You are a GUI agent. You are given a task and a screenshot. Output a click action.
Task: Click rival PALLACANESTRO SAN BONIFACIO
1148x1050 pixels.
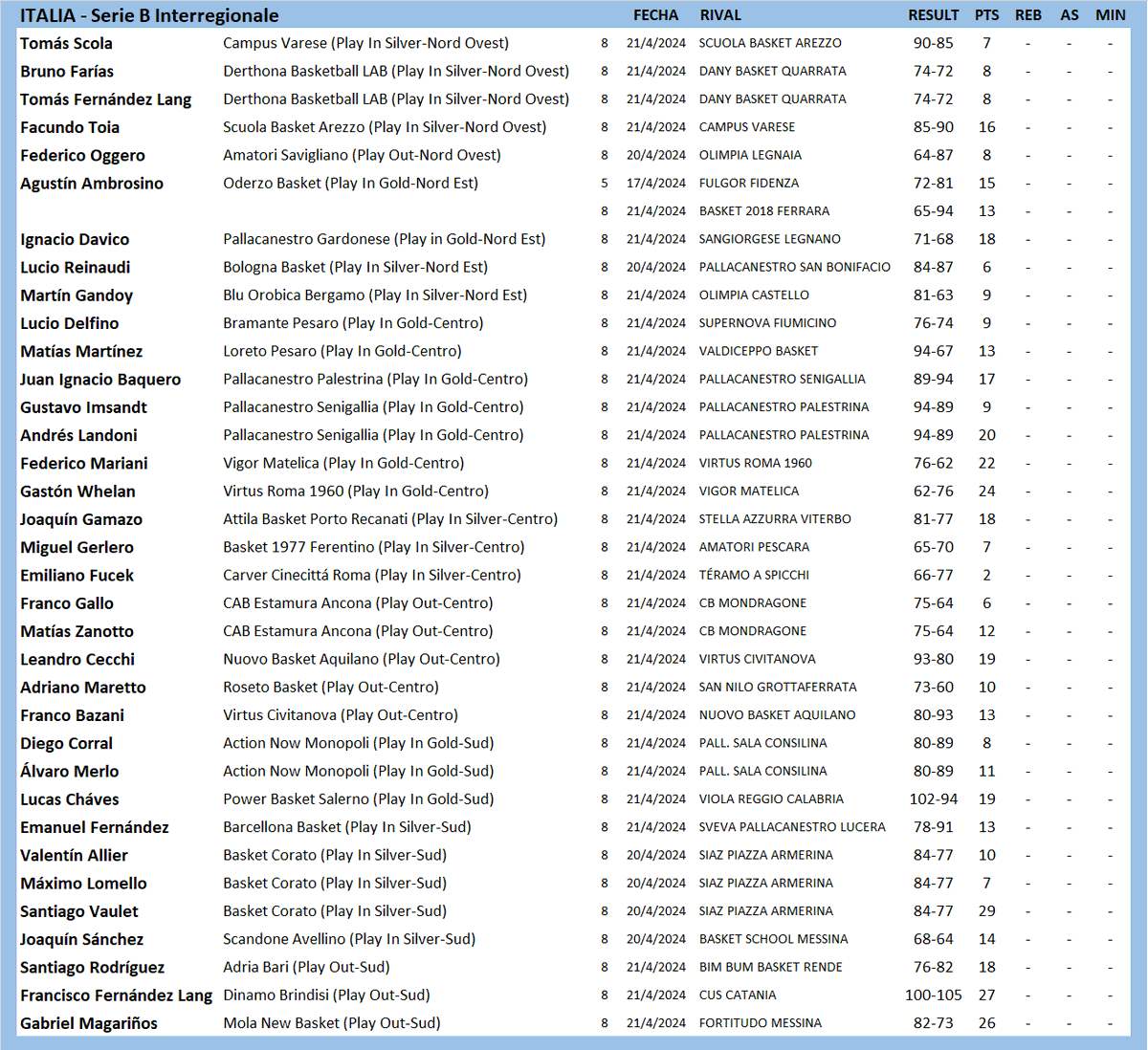(795, 268)
